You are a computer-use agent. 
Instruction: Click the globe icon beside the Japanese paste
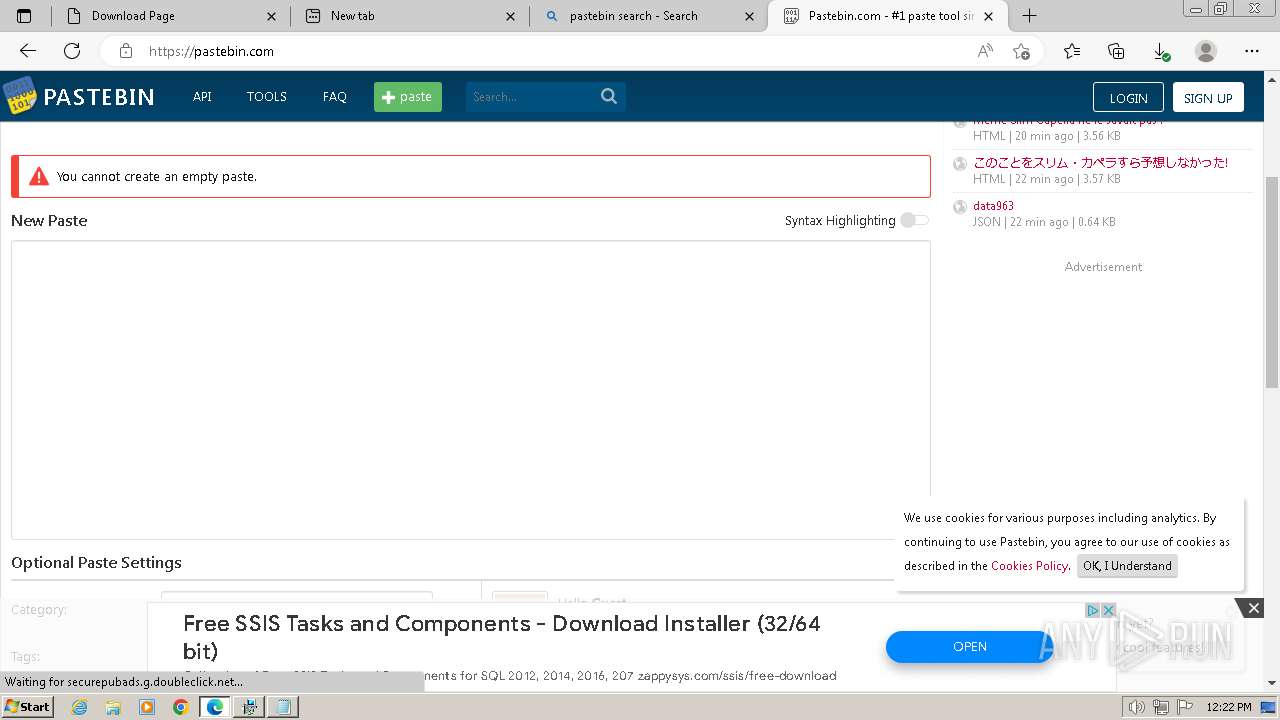[960, 164]
